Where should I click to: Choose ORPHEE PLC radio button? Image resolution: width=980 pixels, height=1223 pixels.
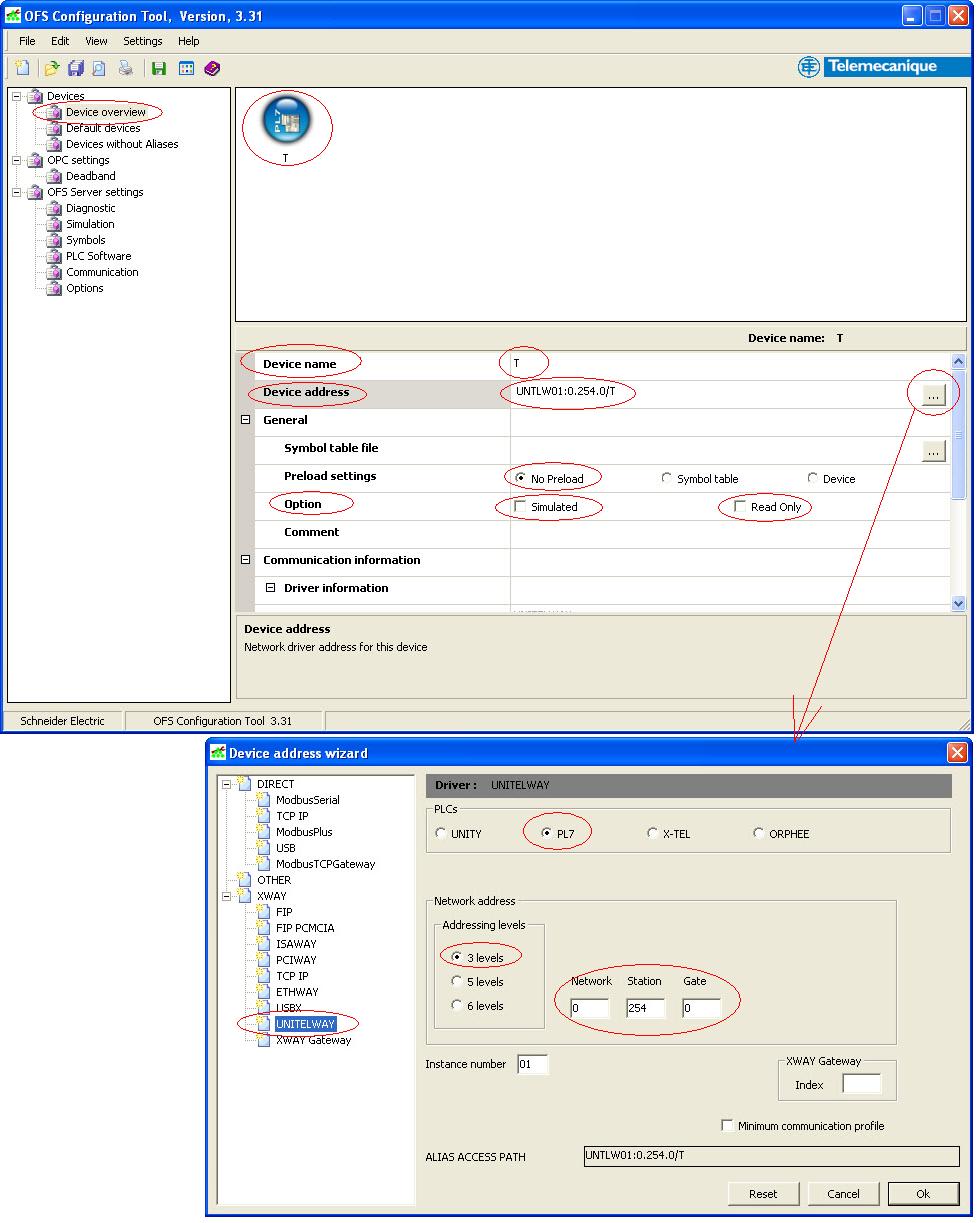(759, 833)
